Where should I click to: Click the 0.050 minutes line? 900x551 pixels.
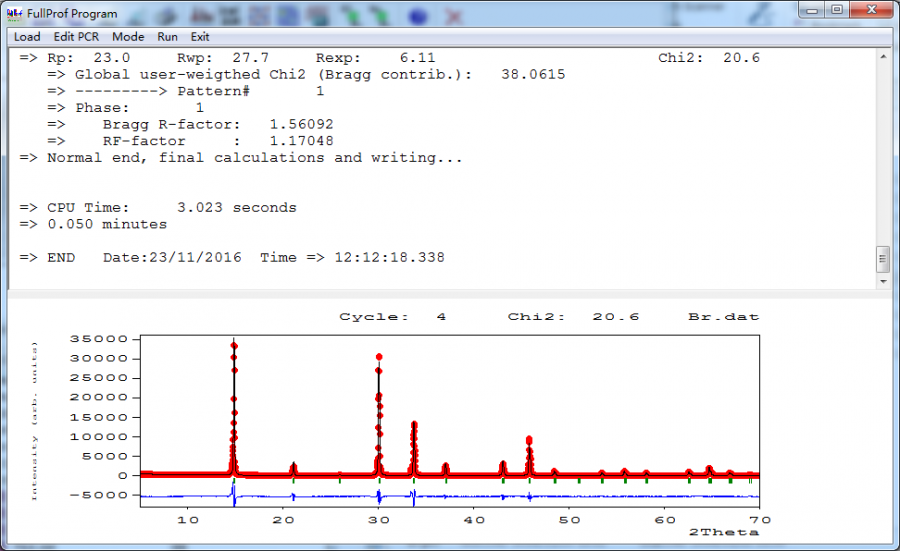click(x=93, y=224)
